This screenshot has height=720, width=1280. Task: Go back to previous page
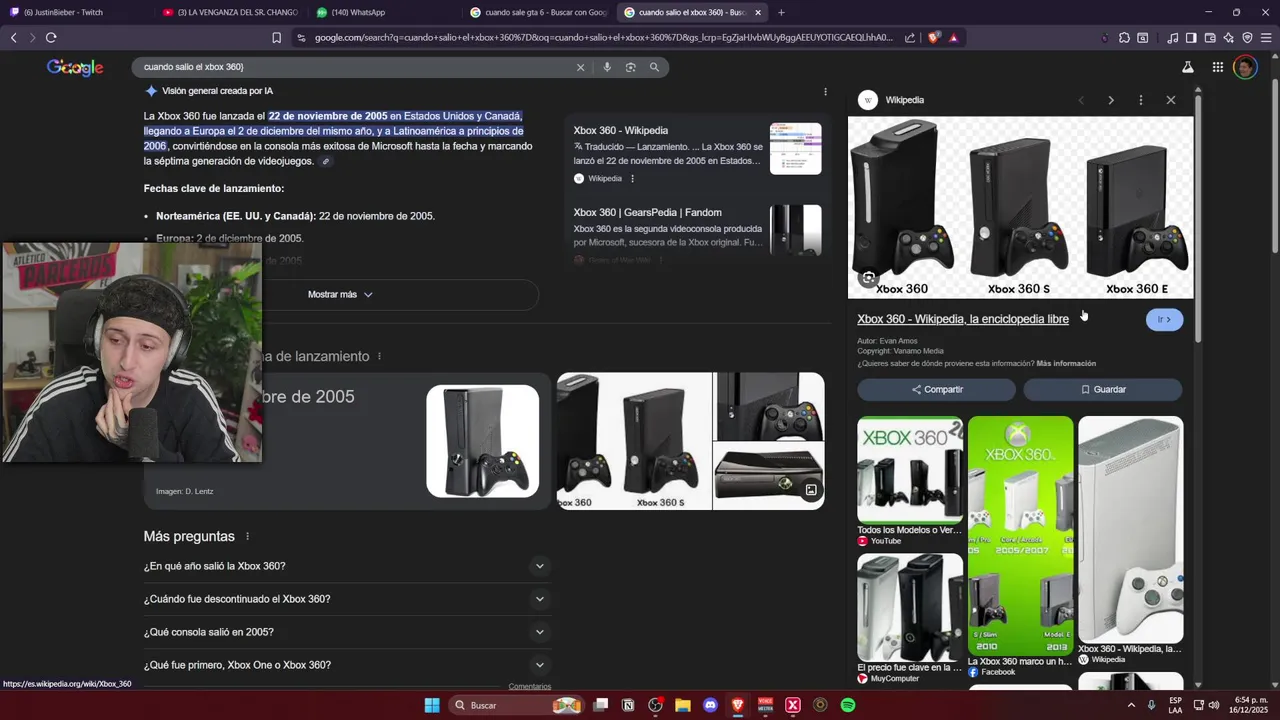coord(14,38)
